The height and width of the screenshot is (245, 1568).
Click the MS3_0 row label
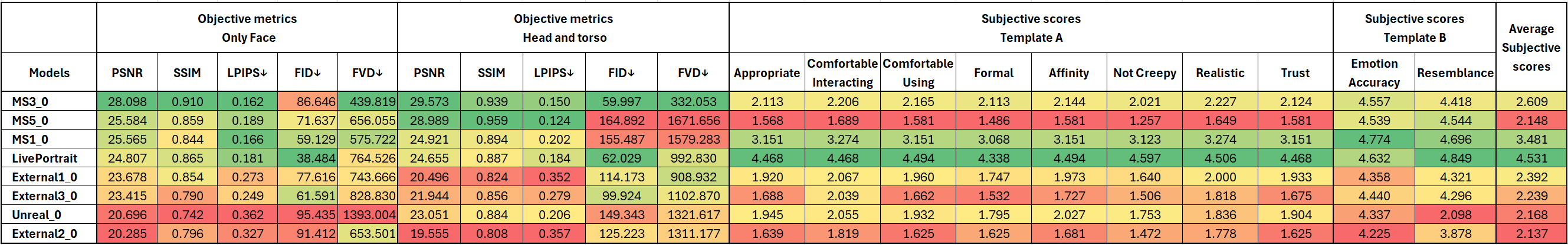[31, 101]
